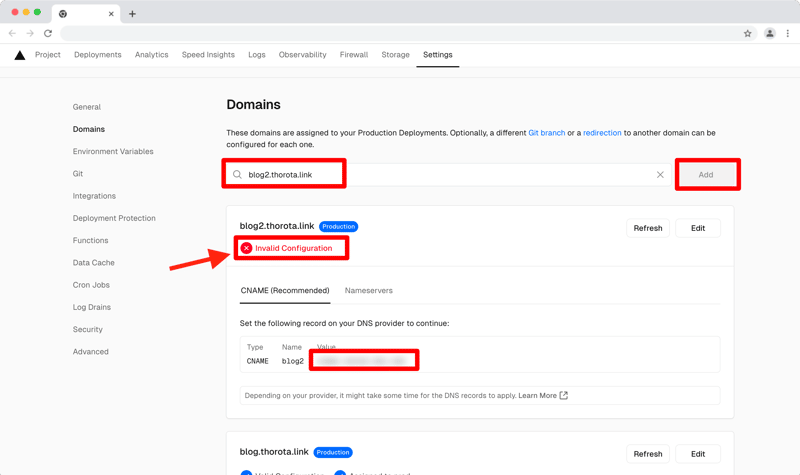Open the Observability tab
The image size is (800, 475).
tap(303, 55)
